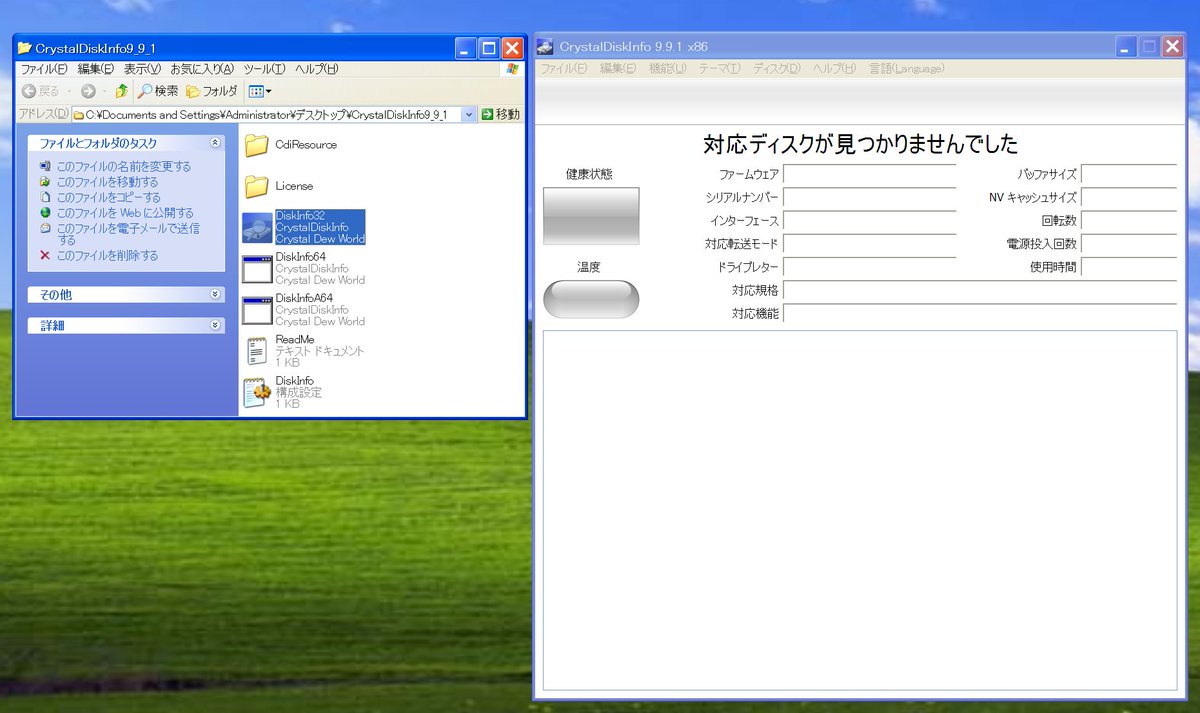Open the address bar path dropdown arrow
Screen dimensions: 1200x713
coord(468,115)
